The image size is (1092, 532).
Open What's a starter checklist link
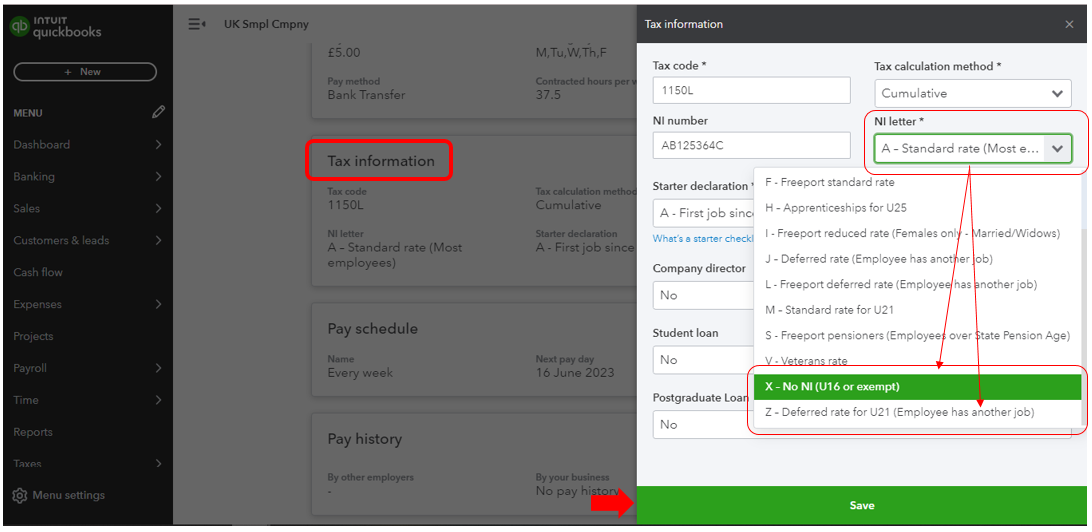click(702, 239)
